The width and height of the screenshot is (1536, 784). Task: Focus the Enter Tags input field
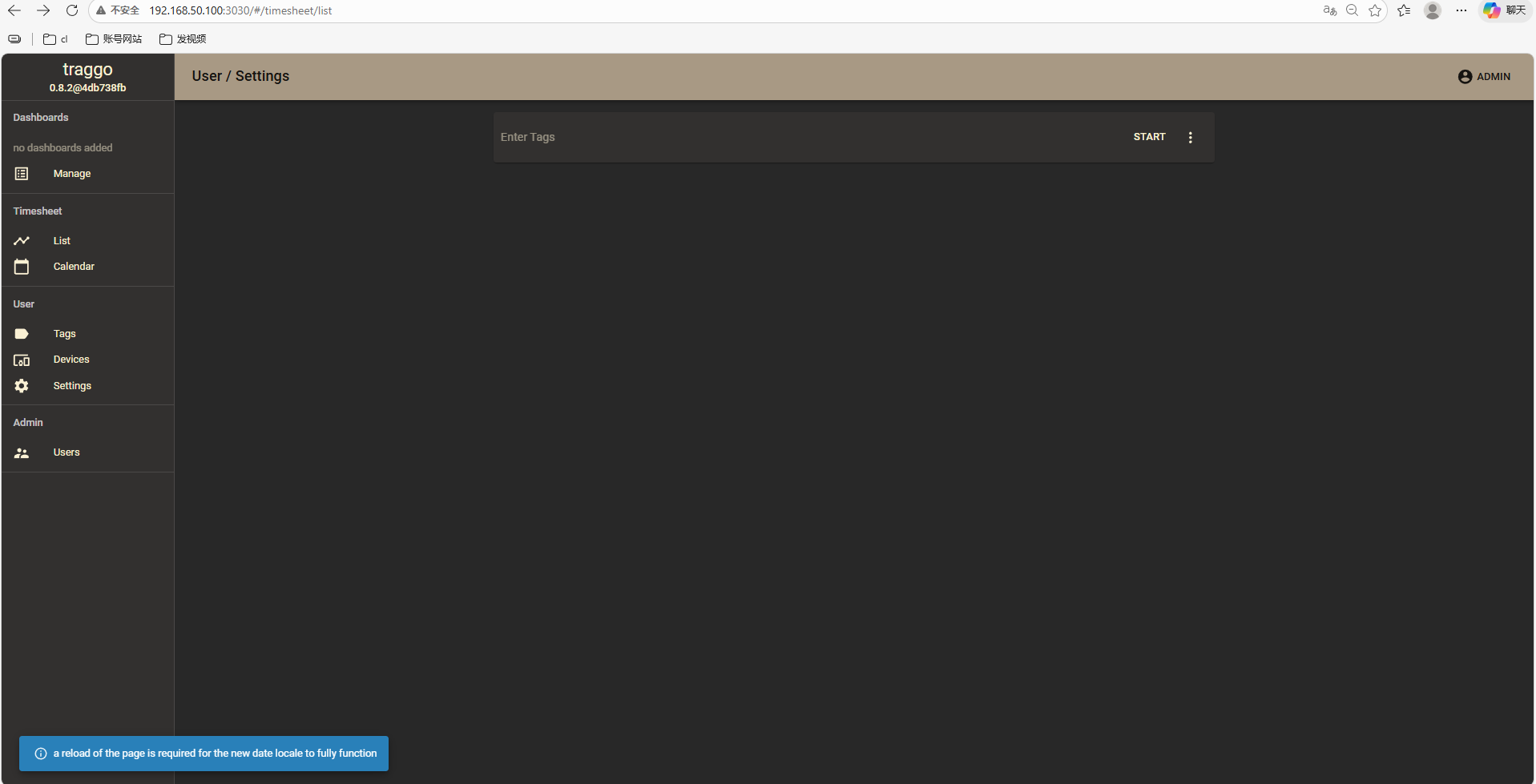(801, 138)
